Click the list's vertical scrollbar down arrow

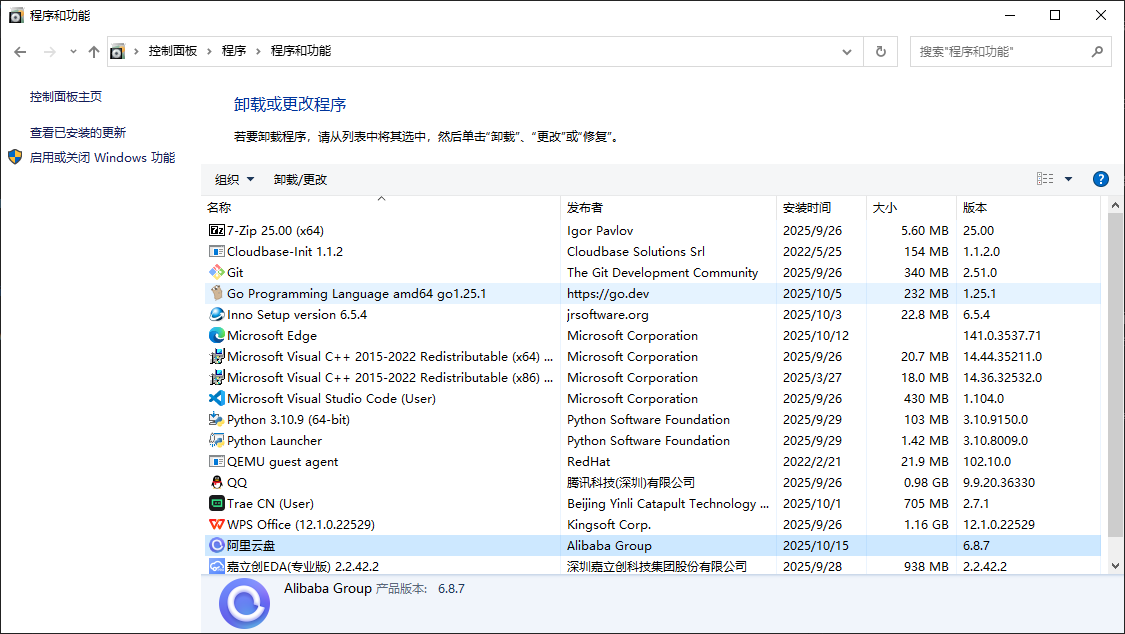tap(1116, 565)
